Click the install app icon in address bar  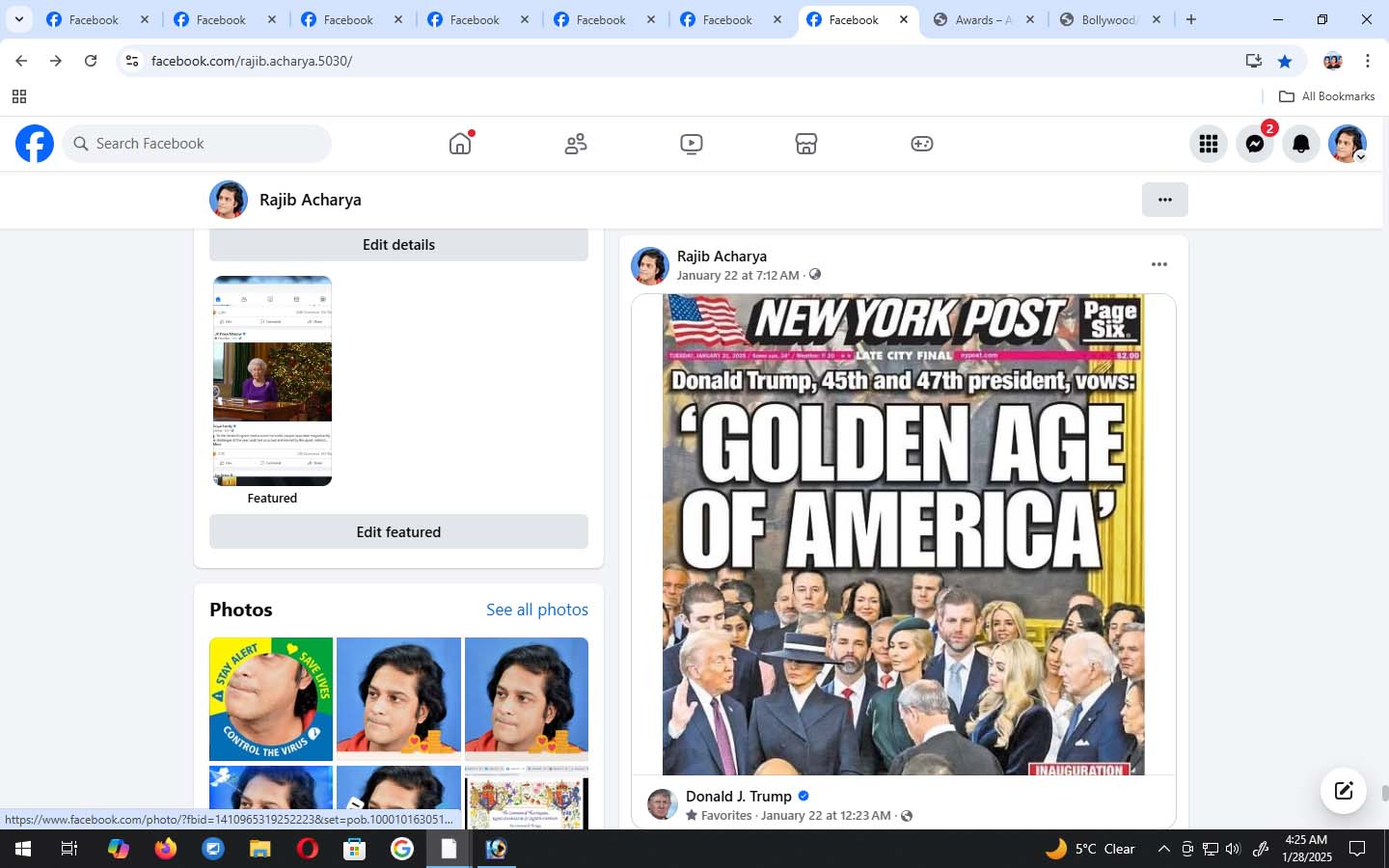tap(1254, 61)
